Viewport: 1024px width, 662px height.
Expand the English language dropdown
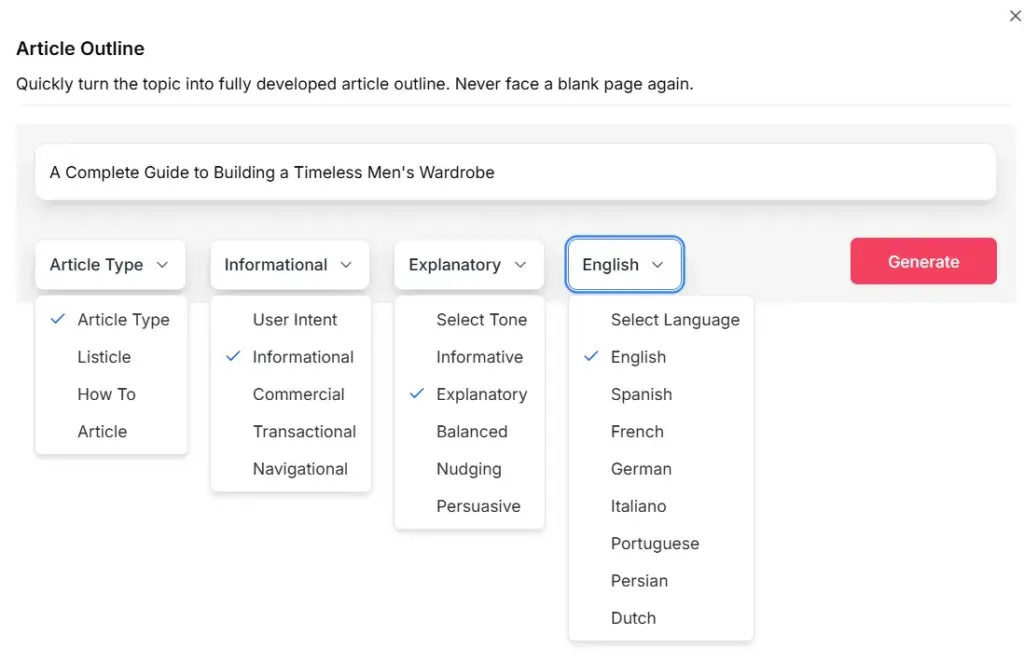pos(658,264)
